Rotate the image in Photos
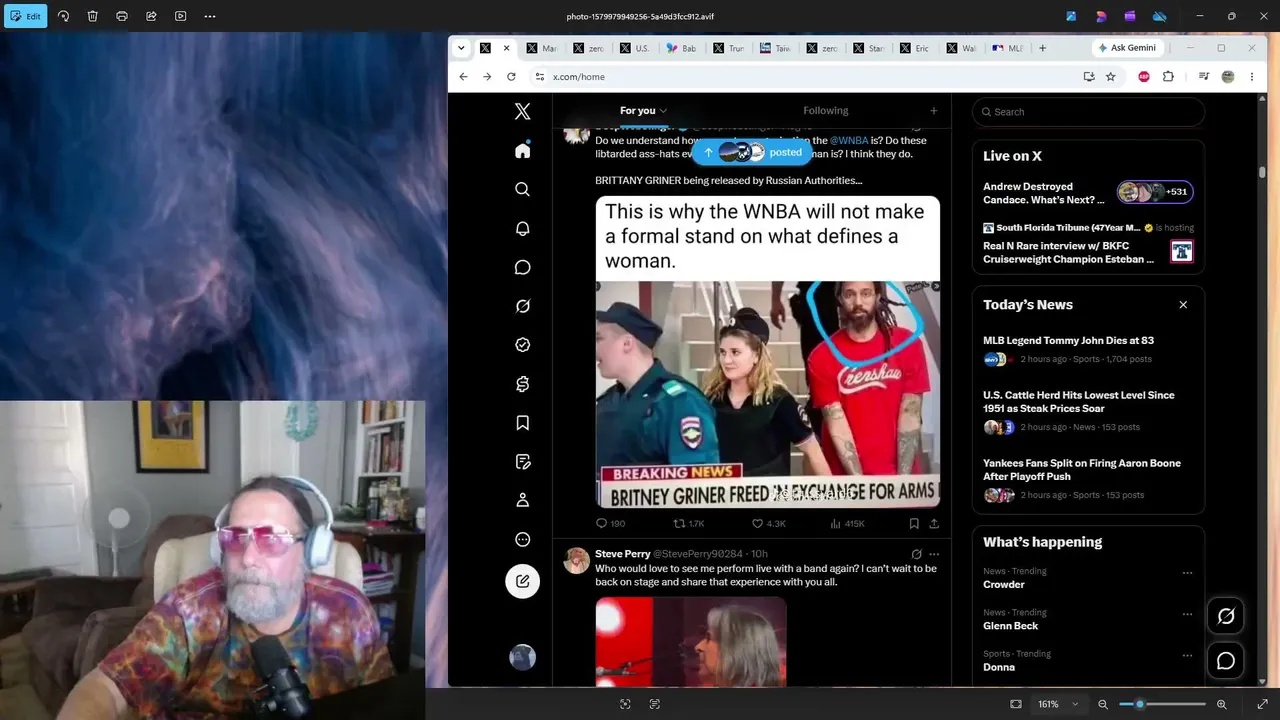Screen dimensions: 1280x720 [x=63, y=16]
